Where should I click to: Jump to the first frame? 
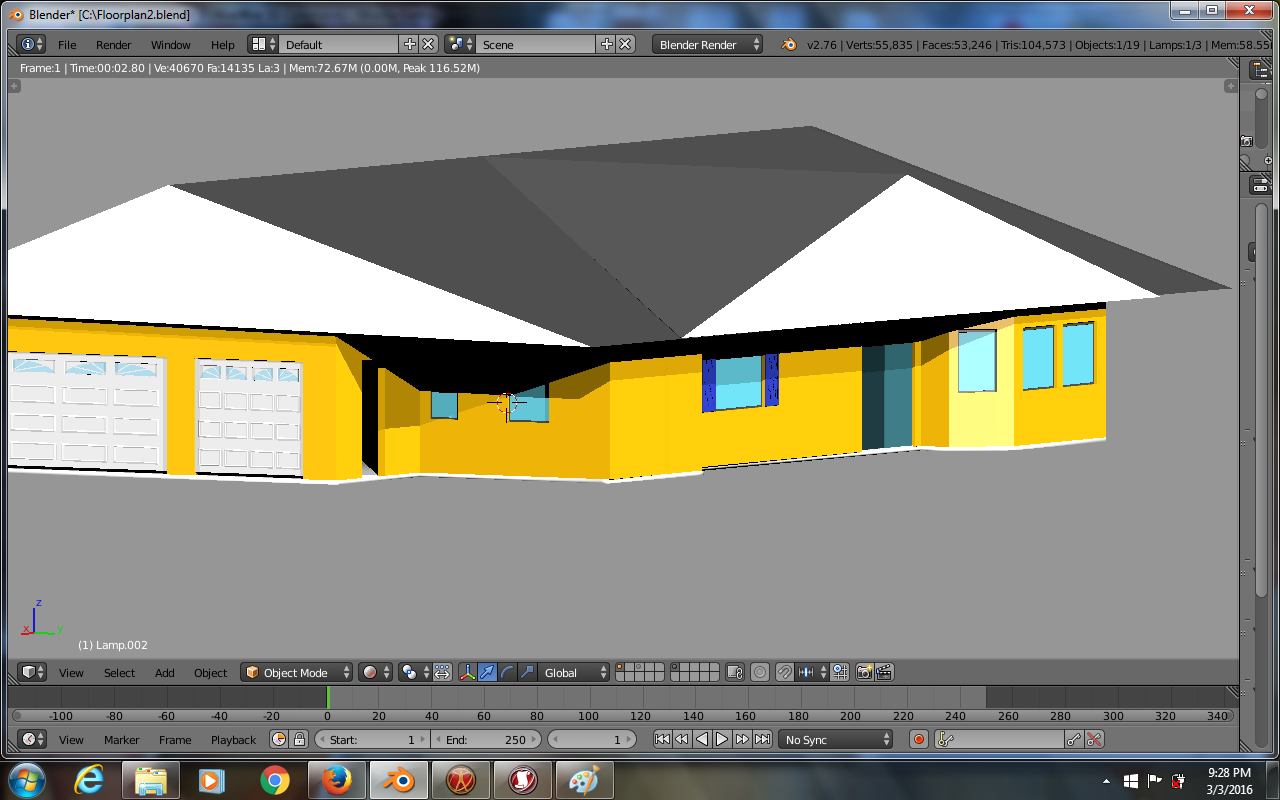pos(662,739)
